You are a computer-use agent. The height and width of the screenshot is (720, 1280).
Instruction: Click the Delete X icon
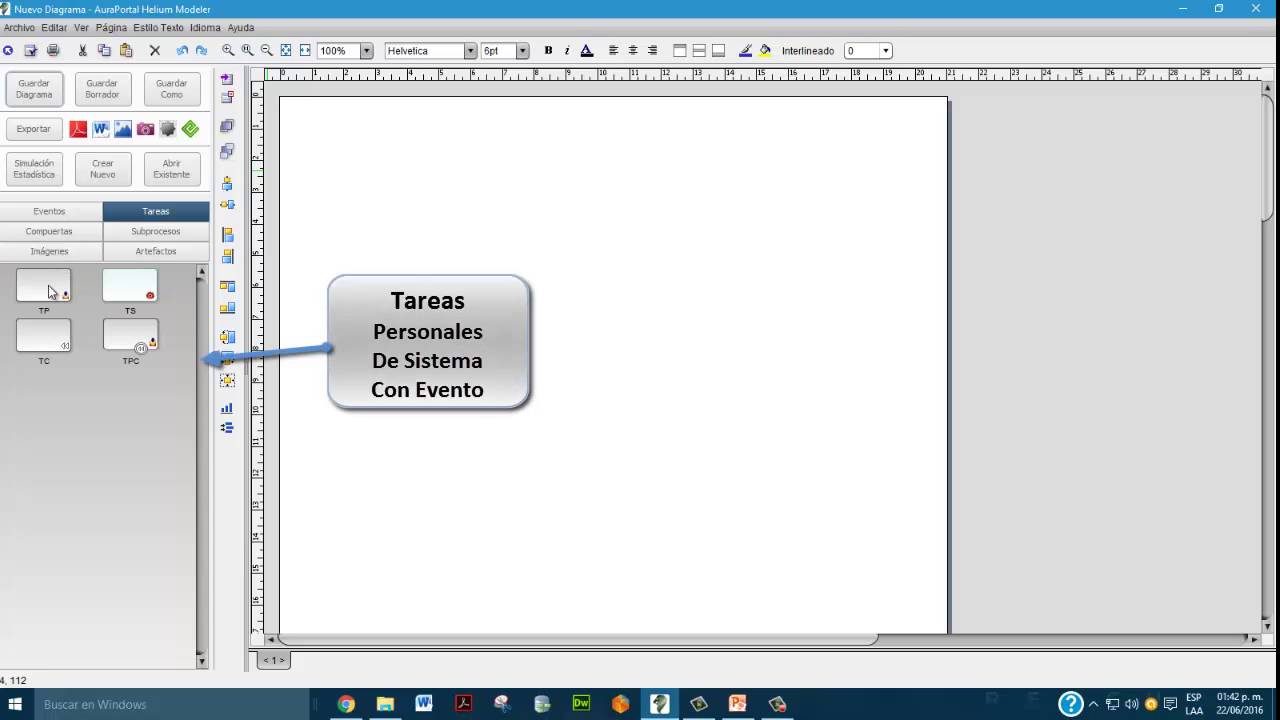pos(155,50)
